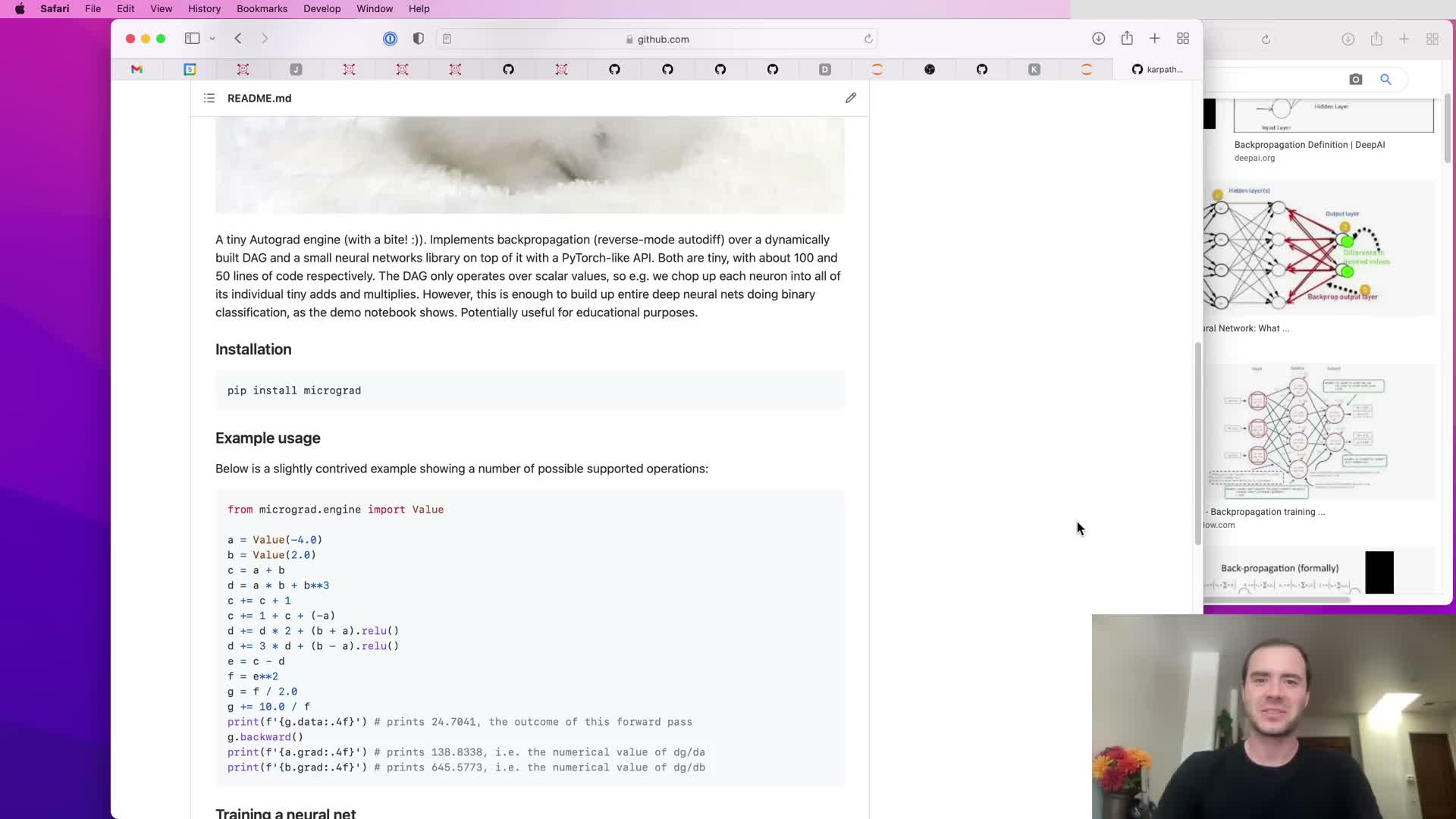
Task: Open a new tab with plus icon
Action: click(1154, 39)
